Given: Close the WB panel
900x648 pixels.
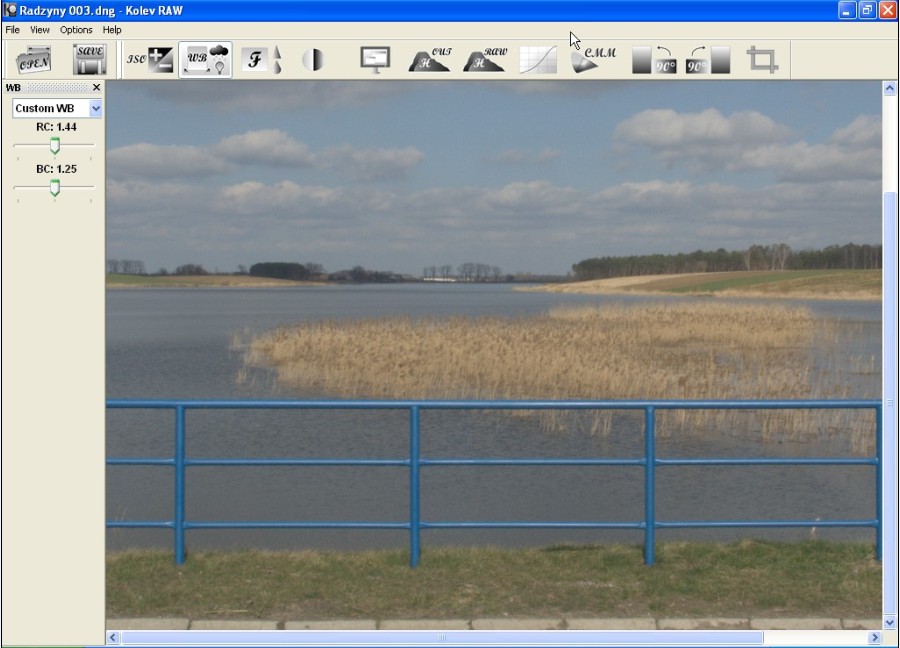Looking at the screenshot, I should tap(97, 88).
